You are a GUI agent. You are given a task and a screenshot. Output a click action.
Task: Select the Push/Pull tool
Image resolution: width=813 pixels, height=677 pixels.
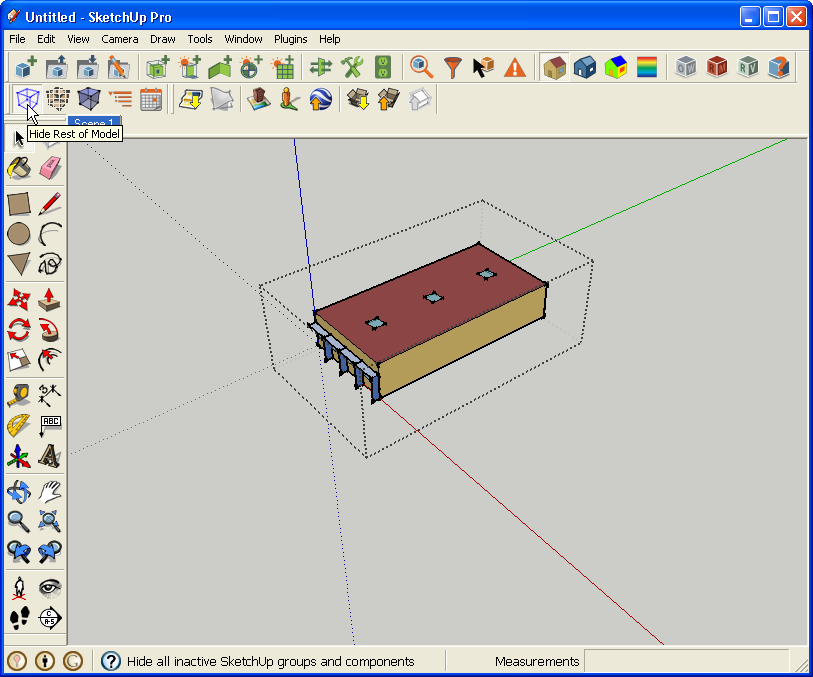50,298
